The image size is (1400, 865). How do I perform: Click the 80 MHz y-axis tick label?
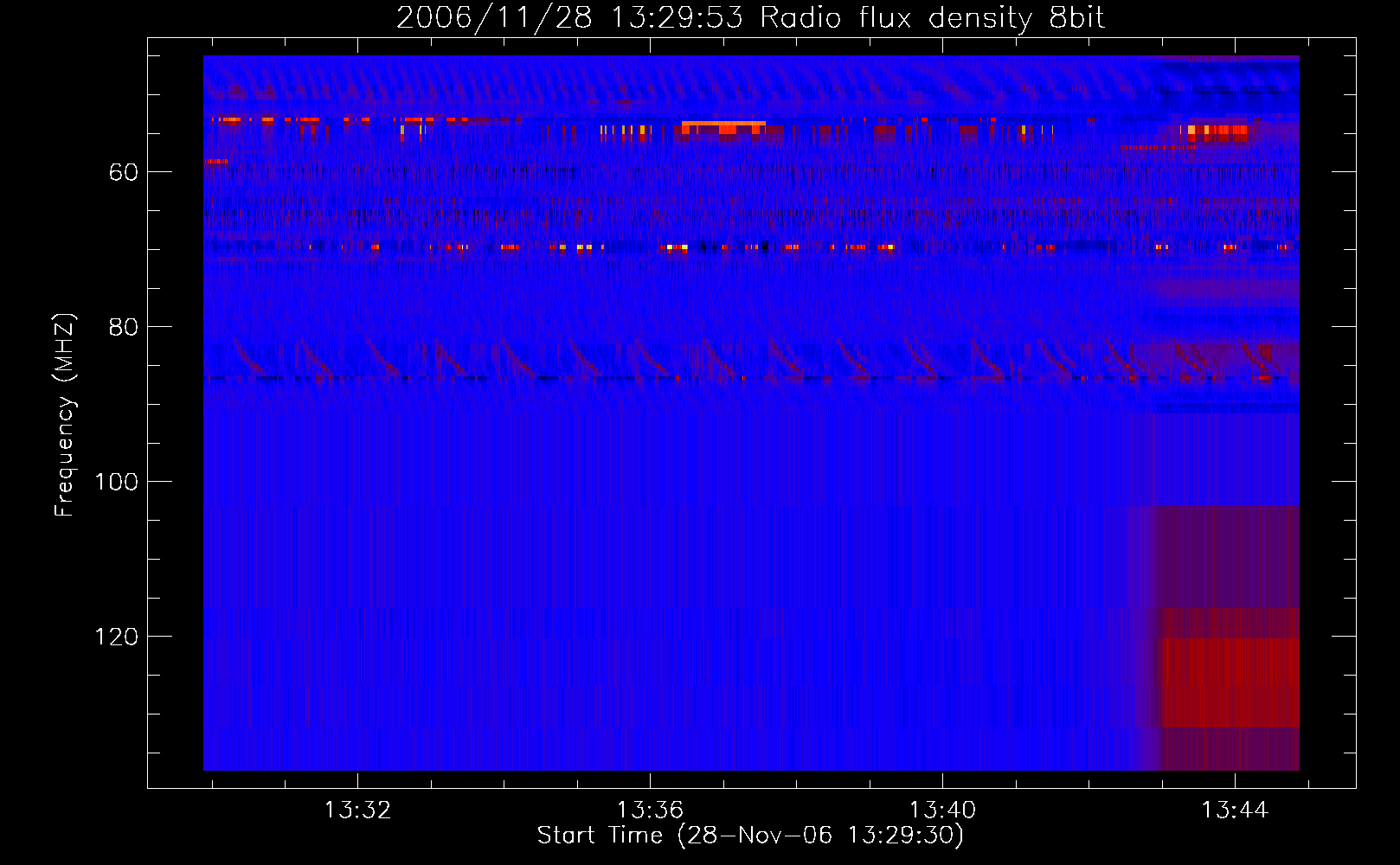123,327
